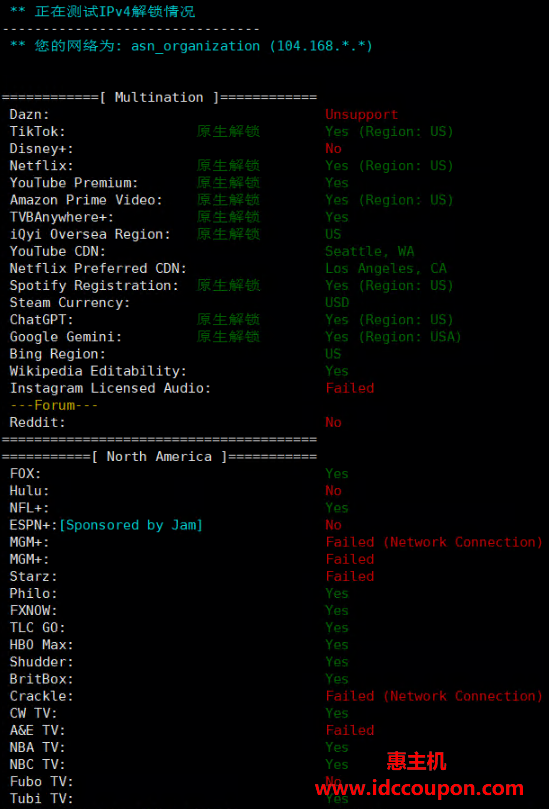Select the "Netflix:" label
The height and width of the screenshot is (809, 549).
coord(42,166)
